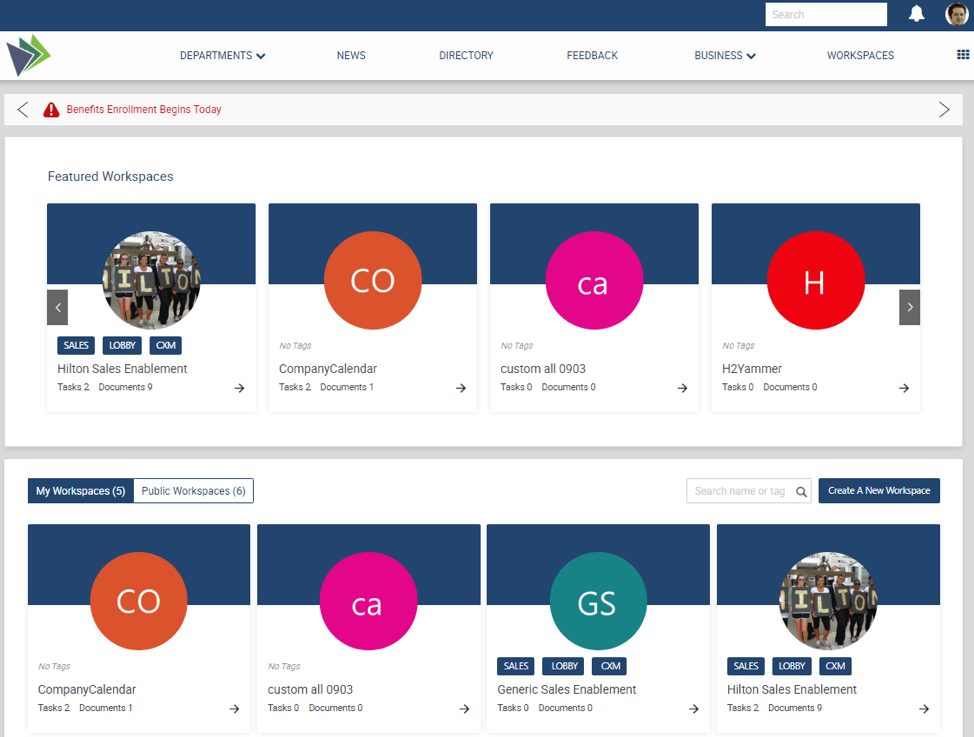
Task: Go to next announcement in the alert bar
Action: (x=943, y=110)
